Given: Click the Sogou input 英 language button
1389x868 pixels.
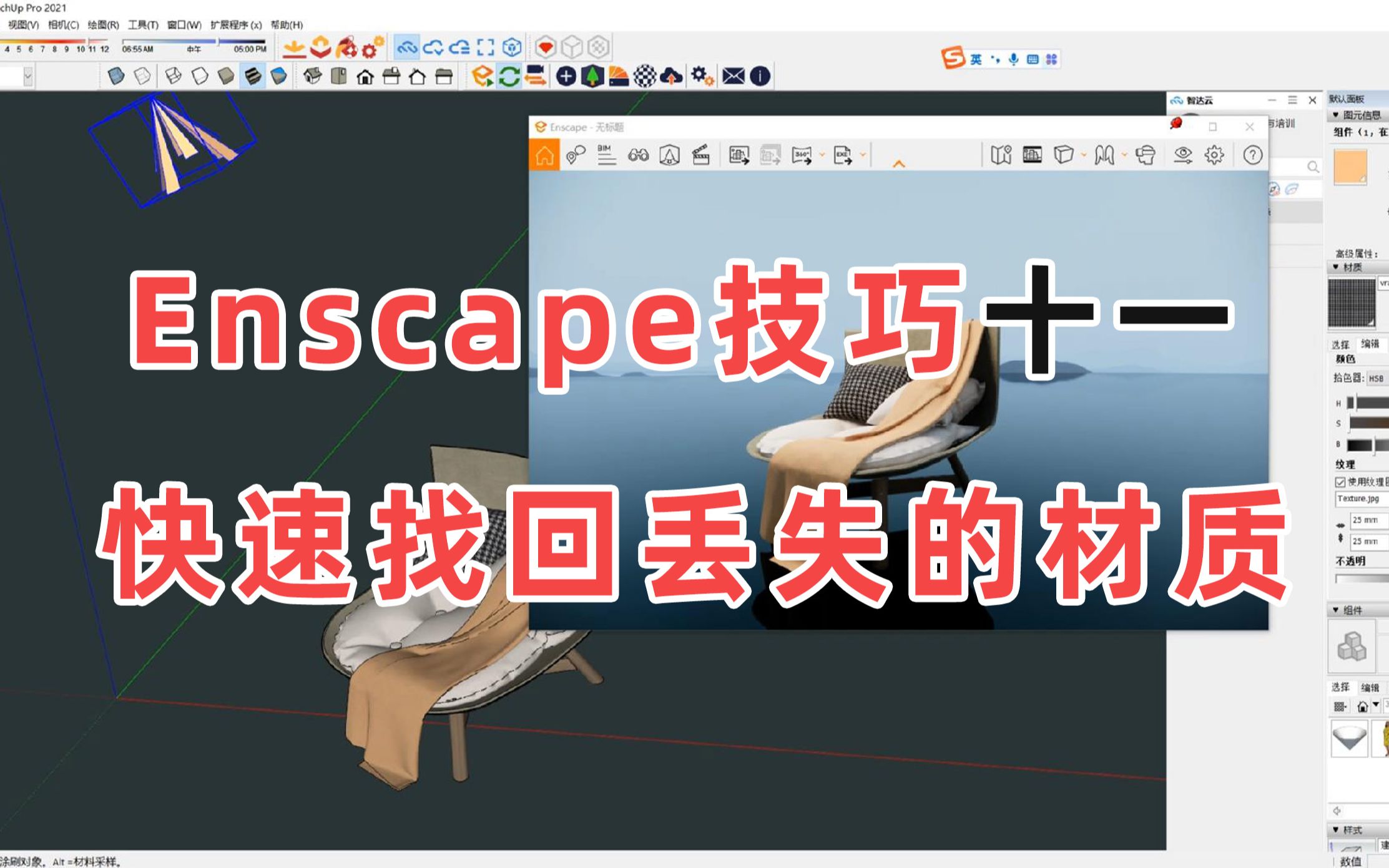Looking at the screenshot, I should [x=976, y=59].
